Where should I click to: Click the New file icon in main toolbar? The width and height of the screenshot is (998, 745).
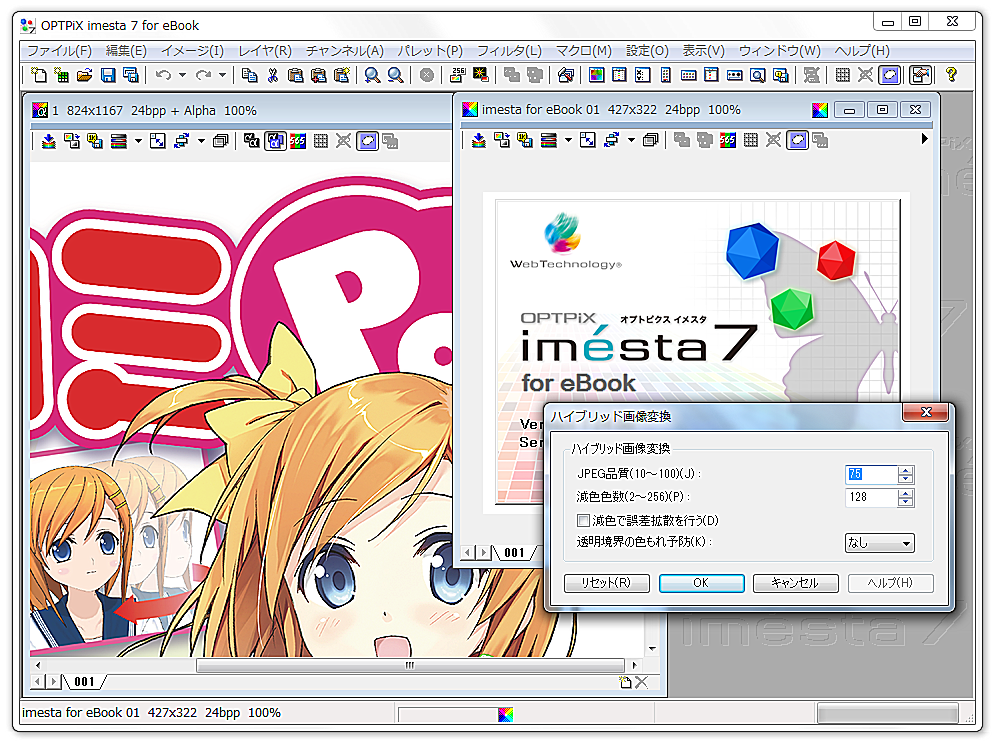pyautogui.click(x=39, y=75)
